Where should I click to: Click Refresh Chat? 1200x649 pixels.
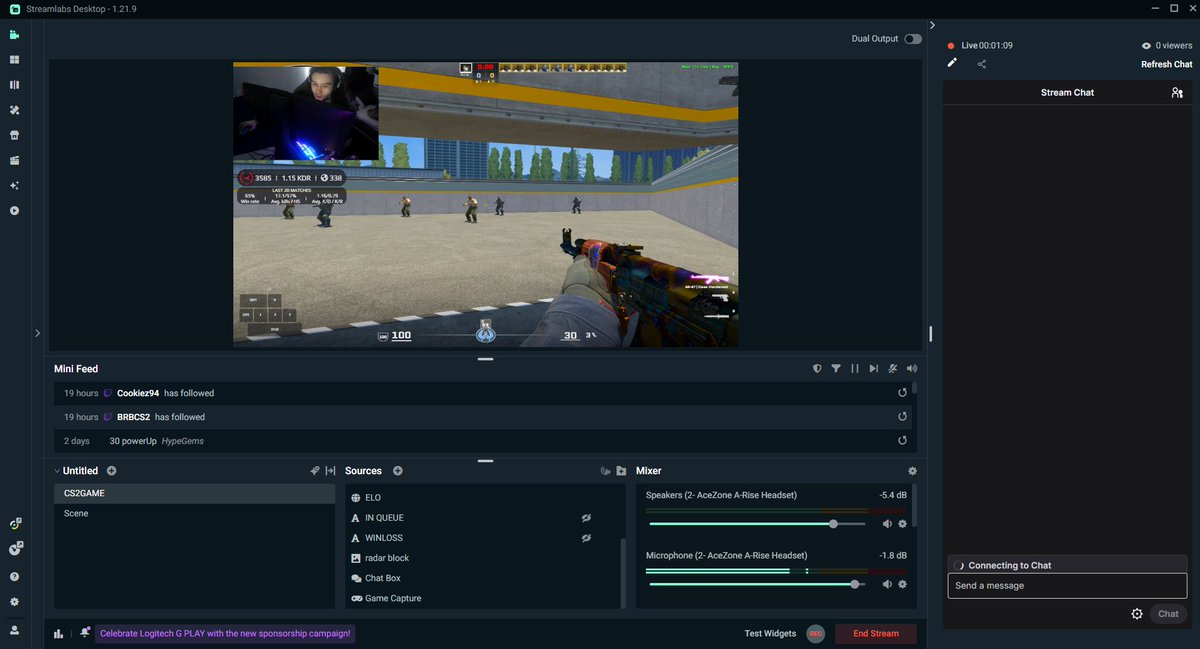point(1166,64)
